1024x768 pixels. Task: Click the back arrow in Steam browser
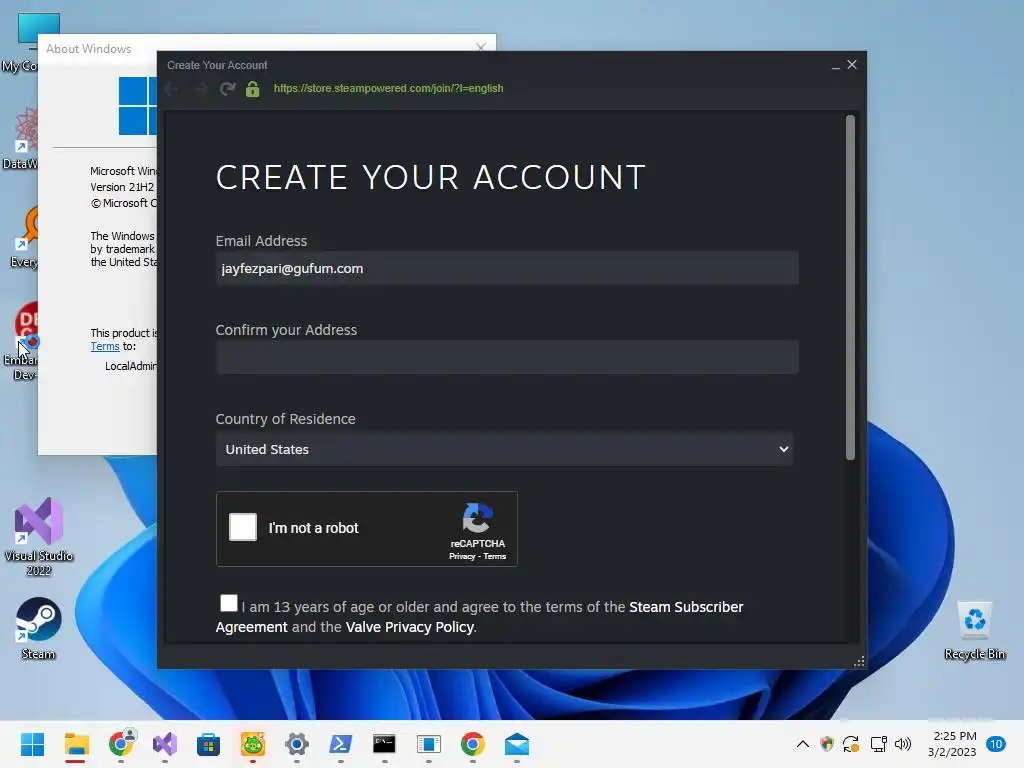pyautogui.click(x=172, y=88)
